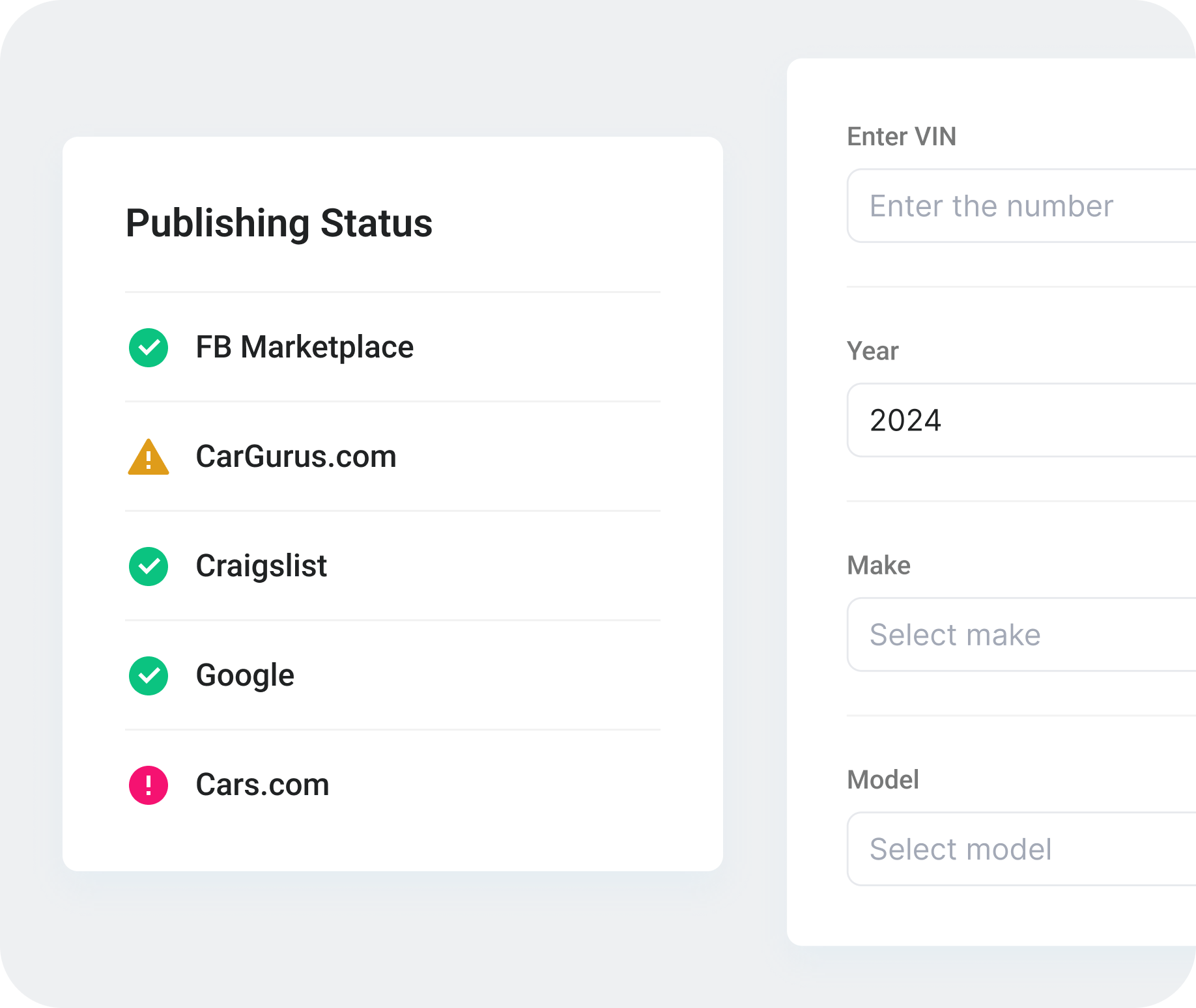Click the Publishing Status heading

(x=279, y=223)
